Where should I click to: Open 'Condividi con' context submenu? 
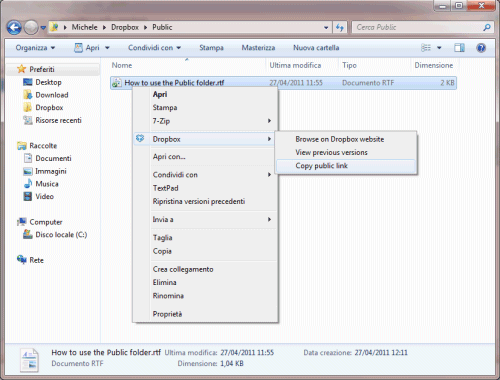click(x=205, y=175)
